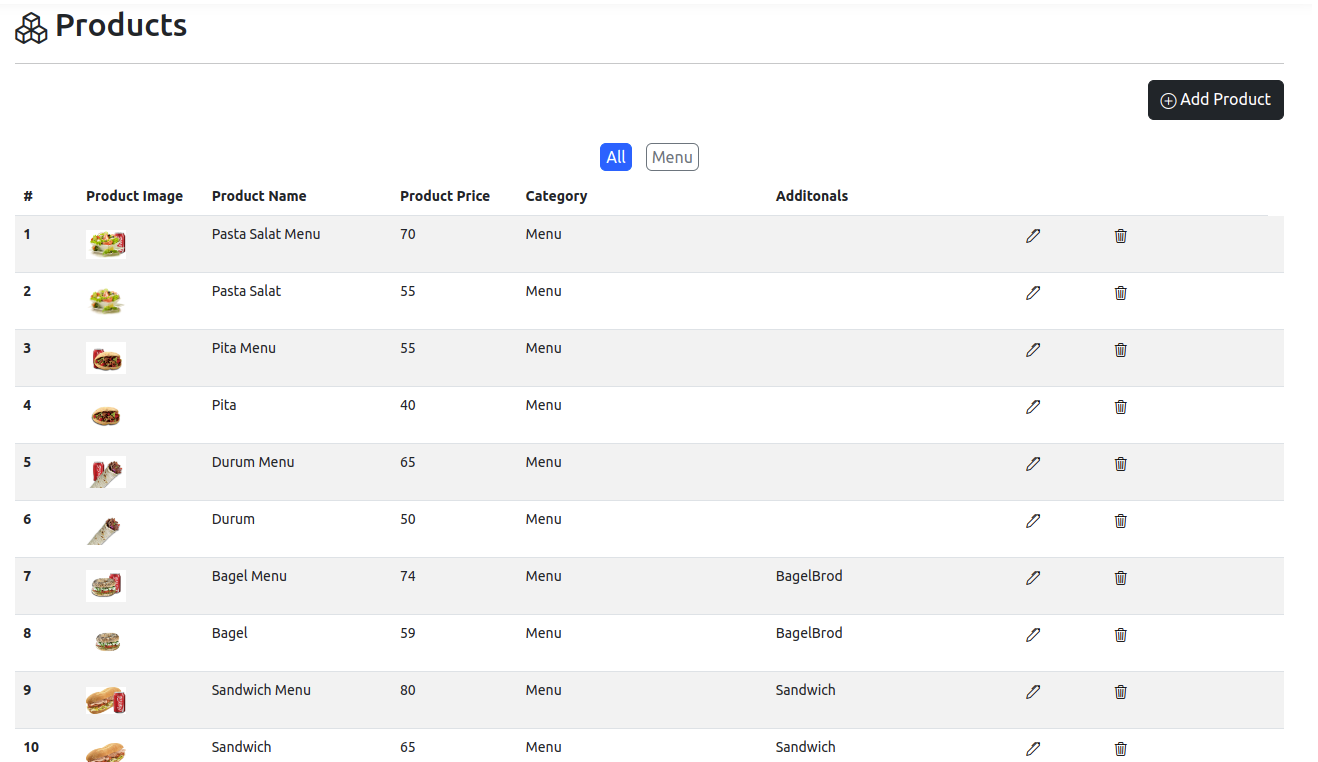Click the Pasta Salat Menu product image
Screen dimensions: 1318x762
coord(106,243)
